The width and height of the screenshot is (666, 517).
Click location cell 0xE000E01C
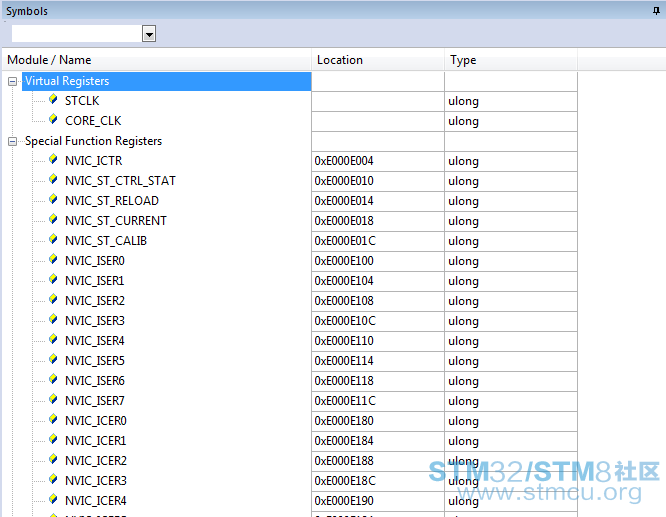point(378,241)
